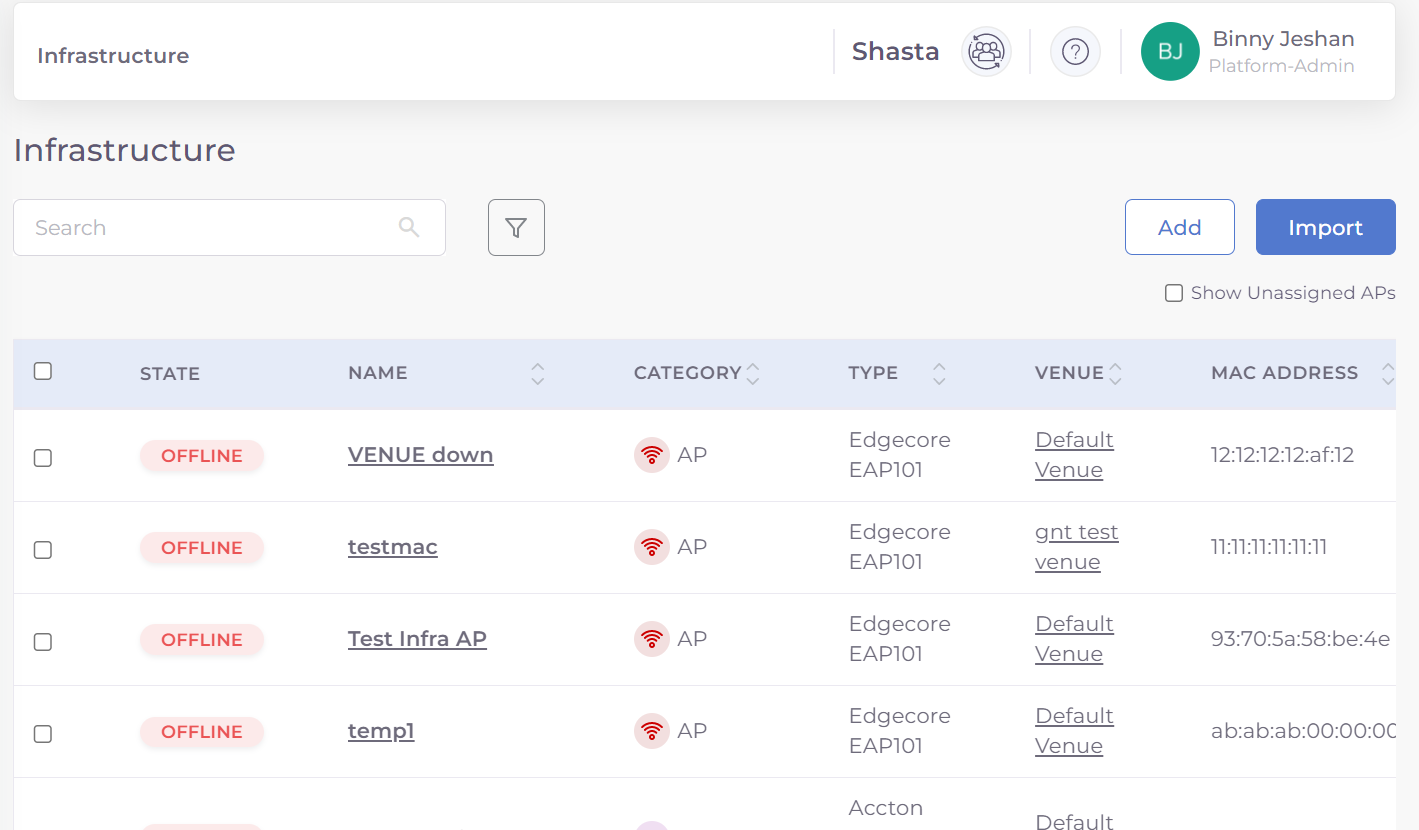This screenshot has width=1419, height=830.
Task: Open the gnt test venue link
Action: (x=1076, y=547)
